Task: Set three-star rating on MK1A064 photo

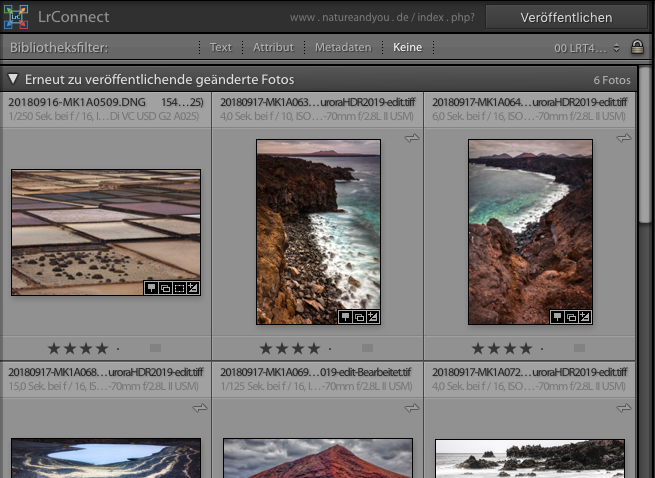Action: 510,348
